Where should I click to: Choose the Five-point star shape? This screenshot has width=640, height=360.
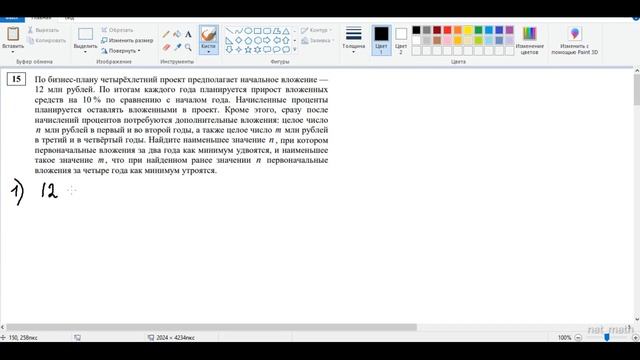[248, 50]
